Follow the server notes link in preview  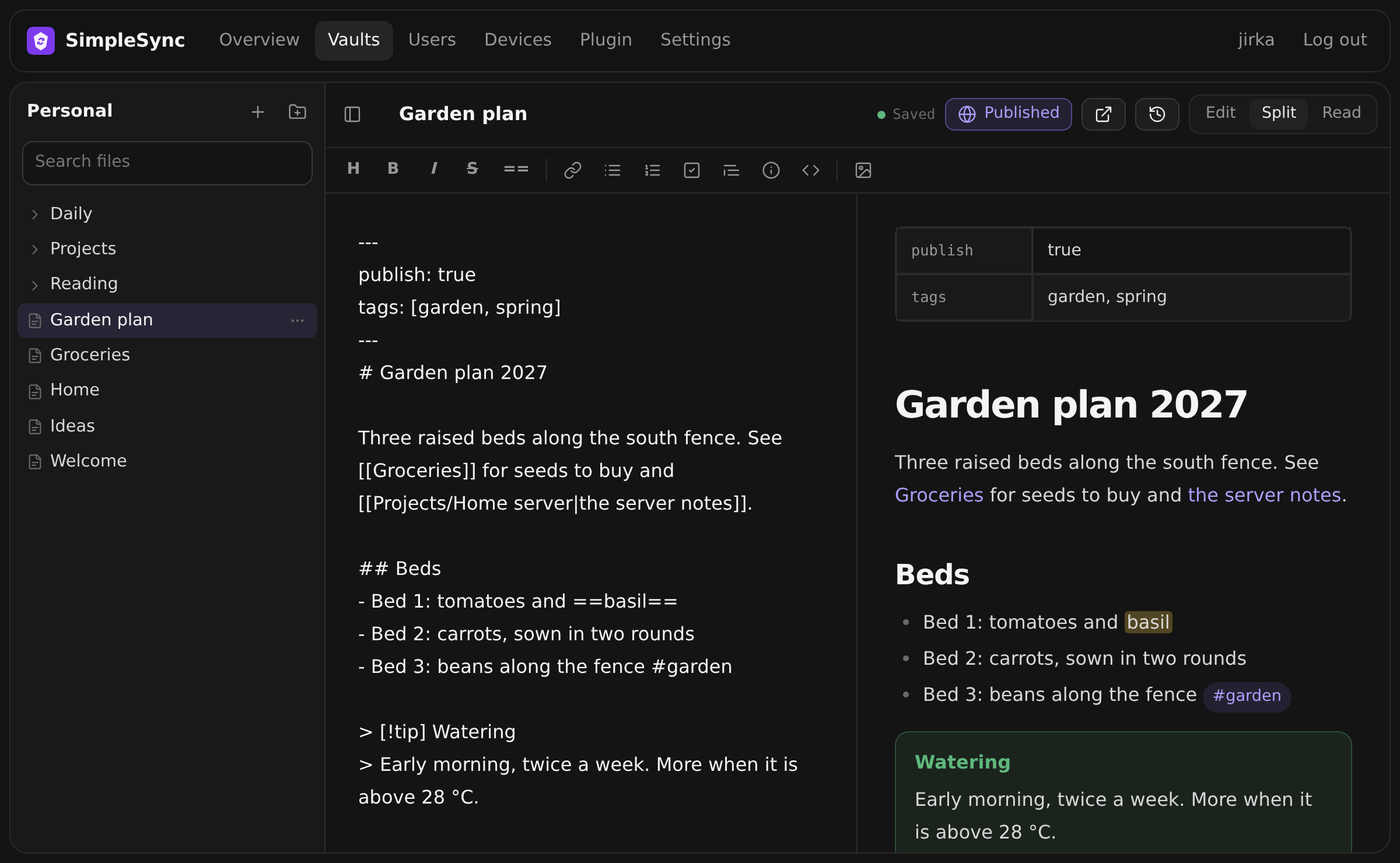coord(1265,495)
